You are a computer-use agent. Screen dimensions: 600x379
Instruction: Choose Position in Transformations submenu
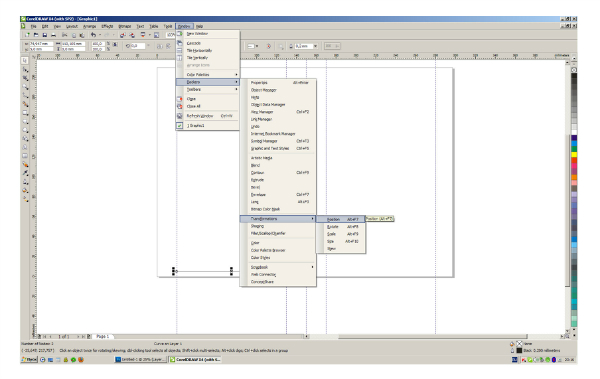[x=341, y=219]
